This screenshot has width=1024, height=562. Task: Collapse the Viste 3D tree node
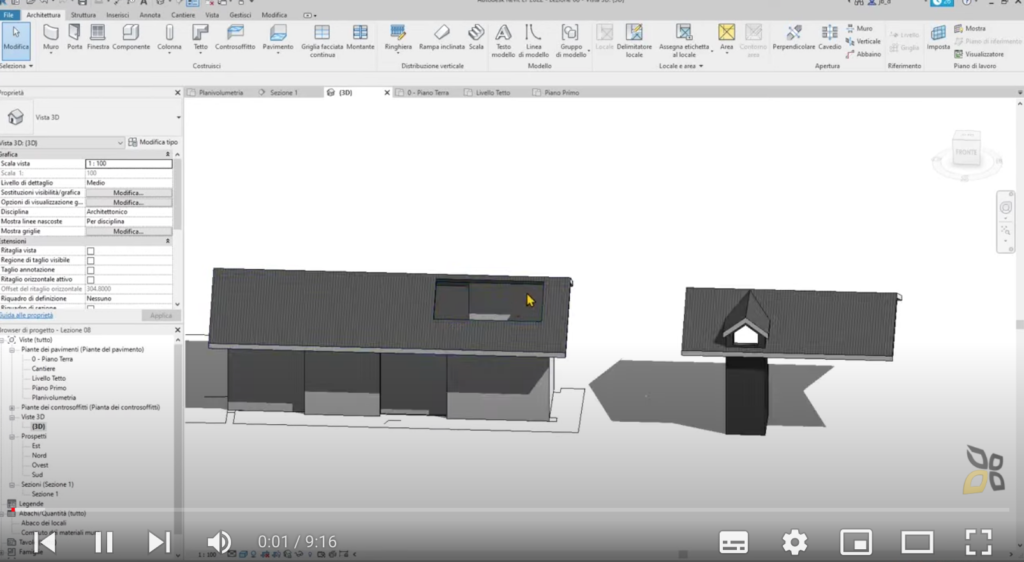[x=12, y=417]
